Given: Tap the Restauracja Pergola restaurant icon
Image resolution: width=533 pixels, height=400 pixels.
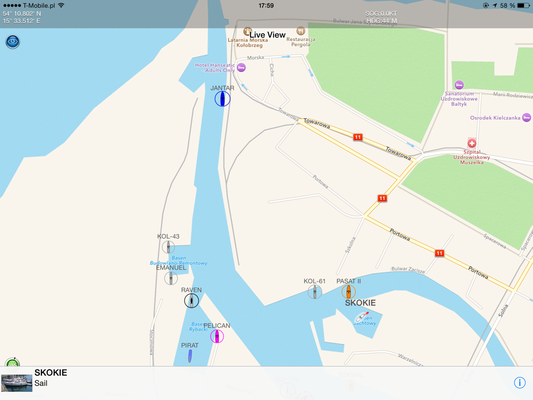Looking at the screenshot, I should pyautogui.click(x=300, y=31).
